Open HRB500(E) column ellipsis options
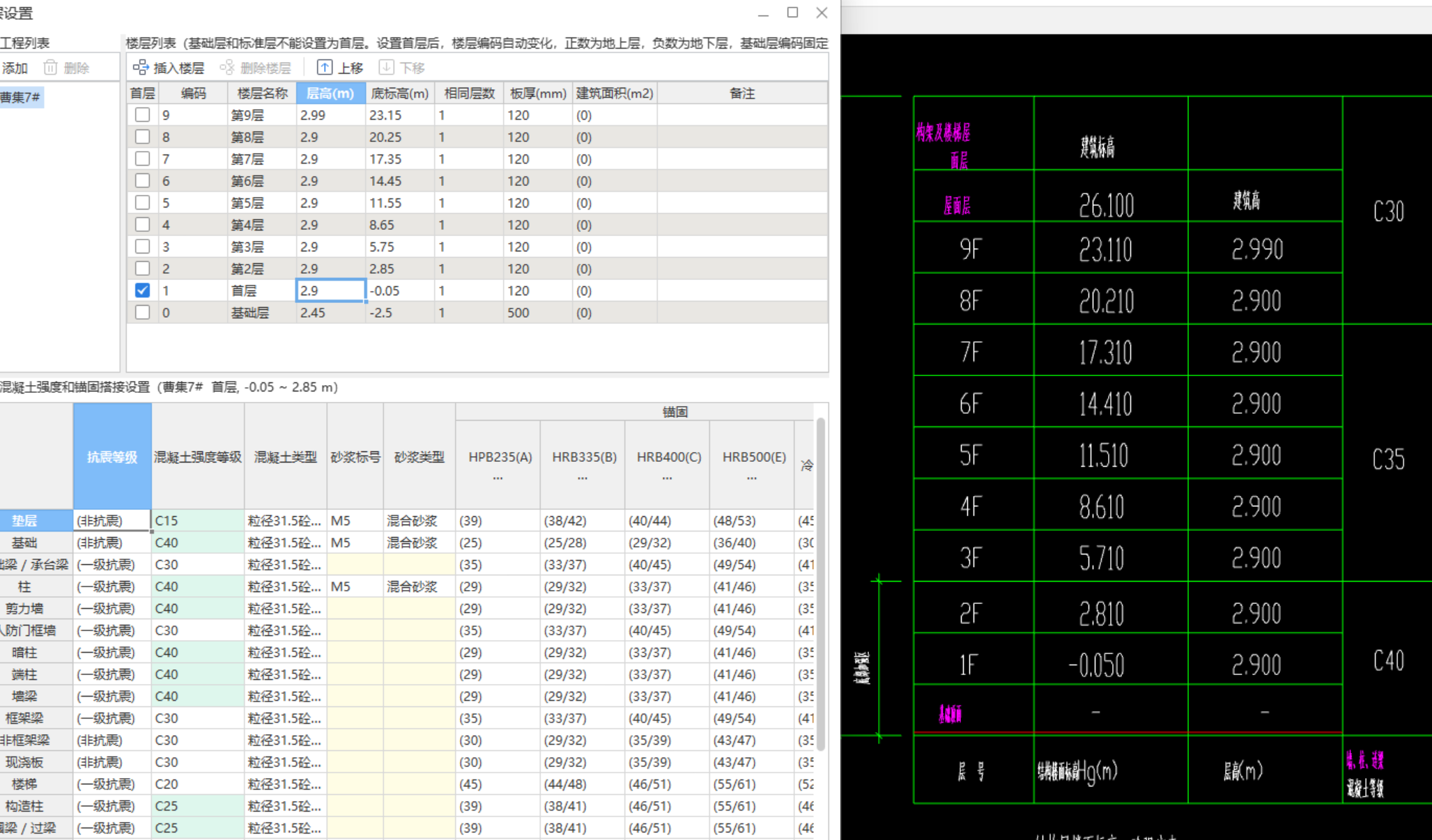 [x=752, y=479]
